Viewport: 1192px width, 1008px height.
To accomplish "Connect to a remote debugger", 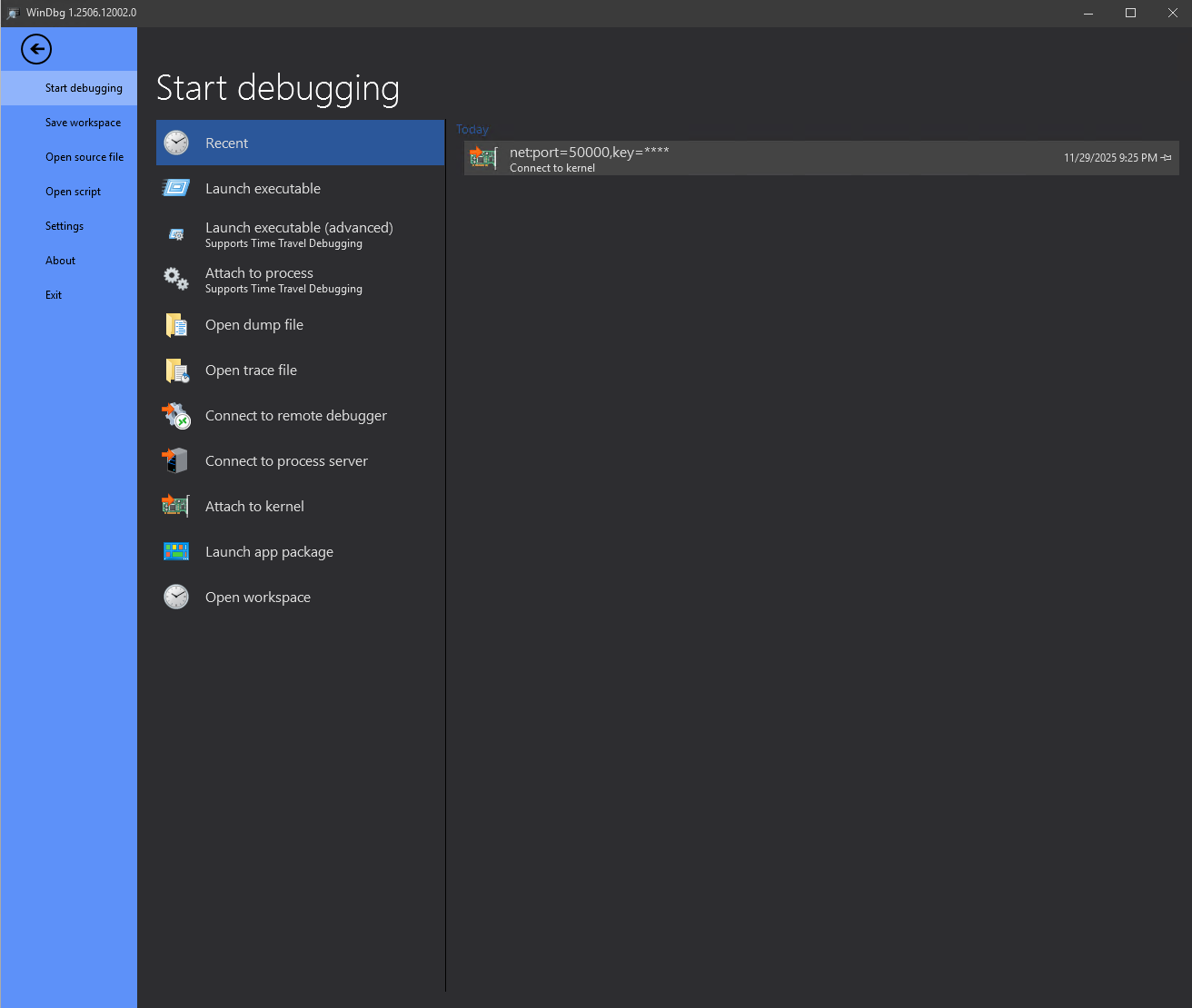I will pyautogui.click(x=295, y=415).
